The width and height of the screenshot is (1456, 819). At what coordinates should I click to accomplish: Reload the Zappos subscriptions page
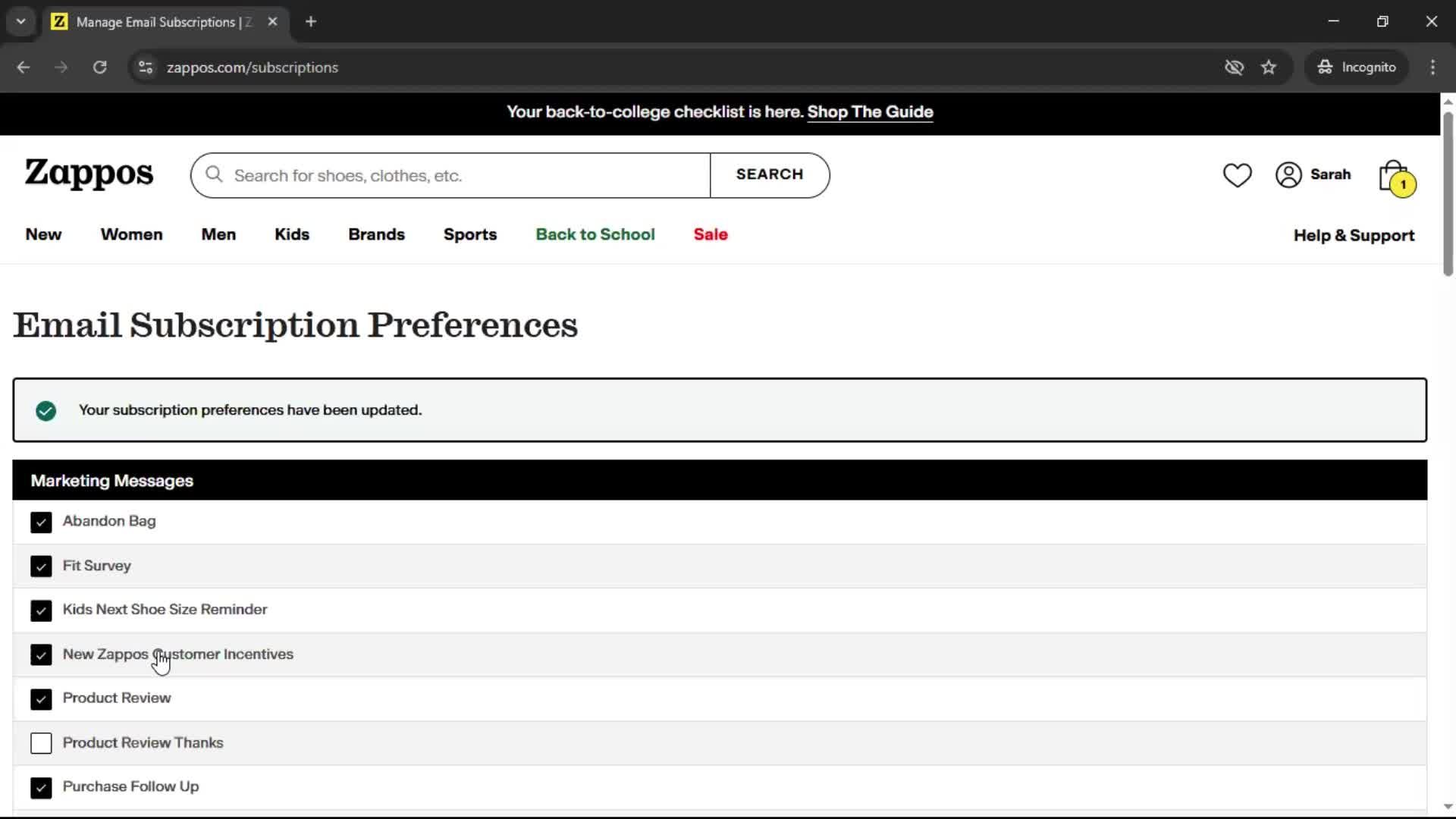(x=99, y=67)
